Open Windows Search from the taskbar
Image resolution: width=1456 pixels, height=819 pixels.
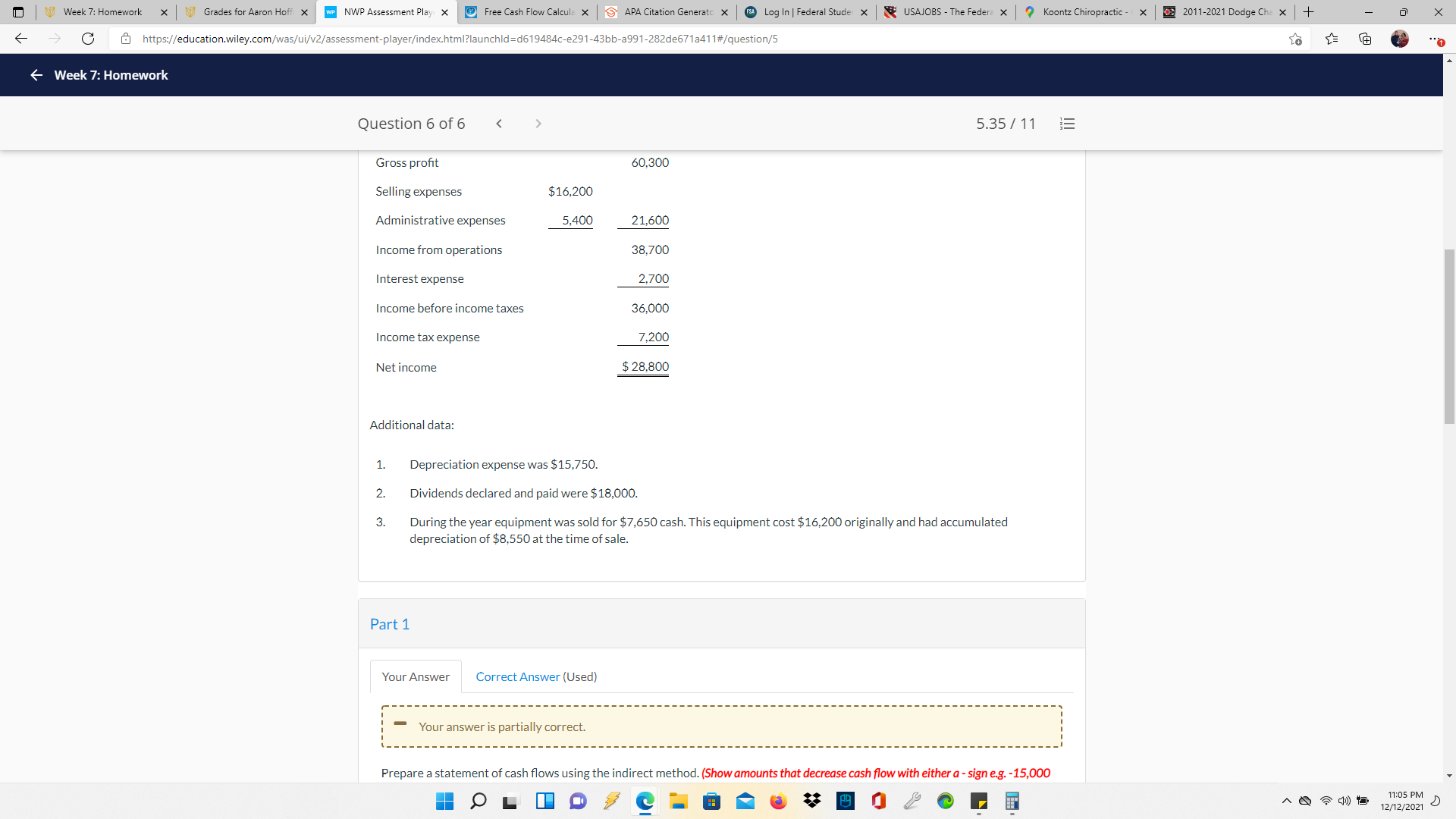pyautogui.click(x=479, y=801)
